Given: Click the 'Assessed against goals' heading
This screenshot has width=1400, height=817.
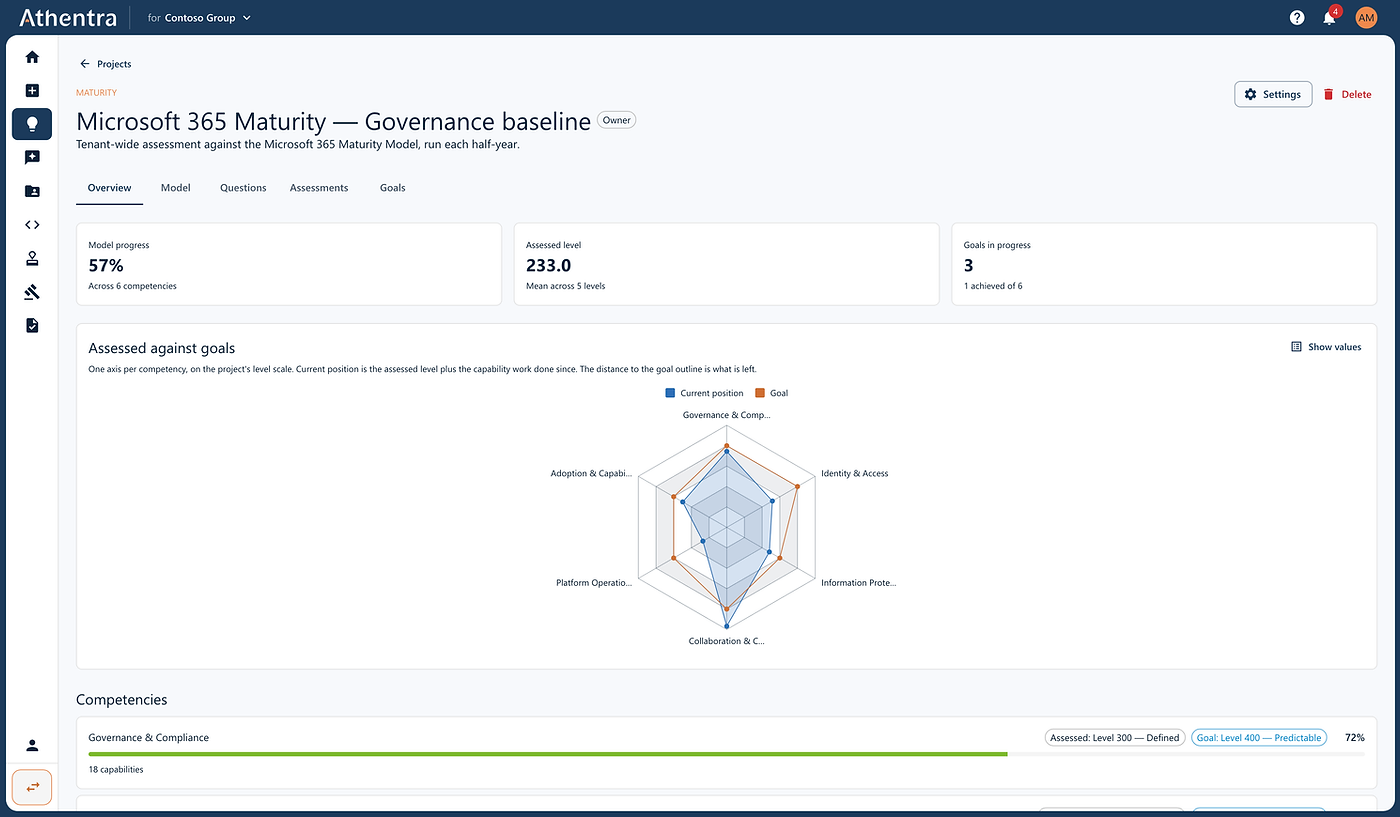Looking at the screenshot, I should [162, 348].
